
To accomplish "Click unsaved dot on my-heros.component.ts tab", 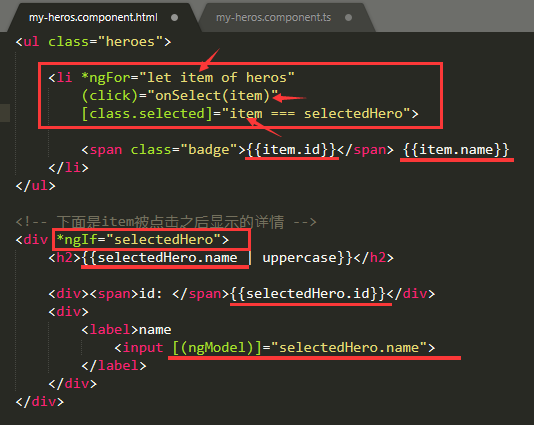I will click(348, 18).
